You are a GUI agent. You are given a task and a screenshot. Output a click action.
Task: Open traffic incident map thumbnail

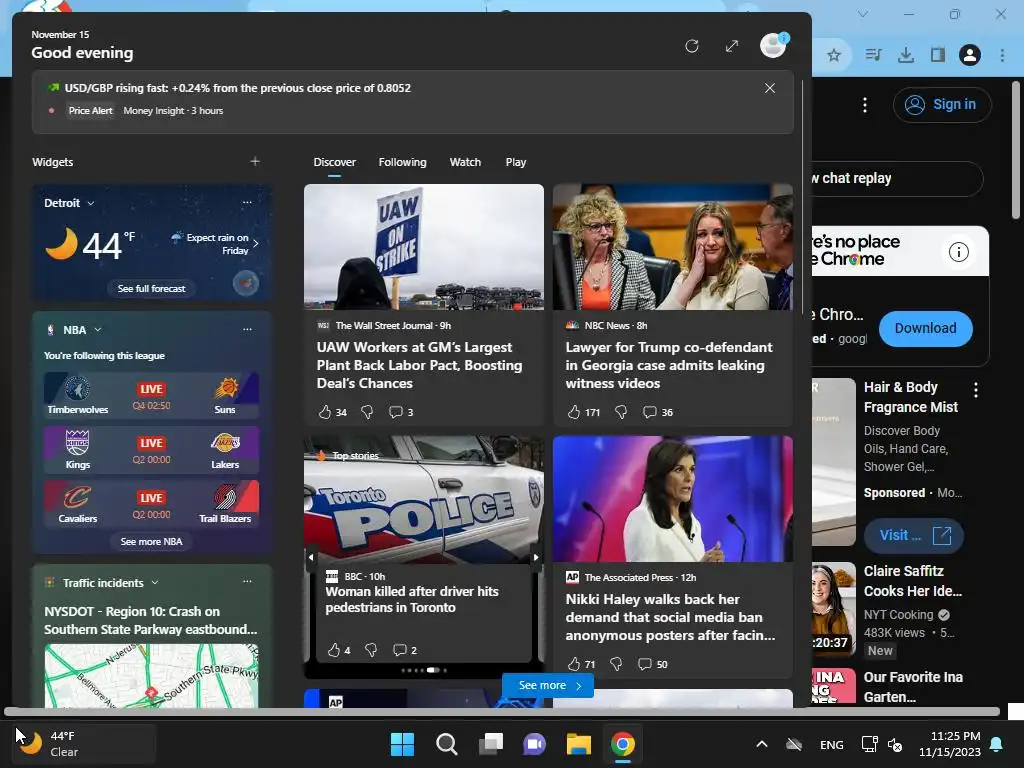point(152,676)
